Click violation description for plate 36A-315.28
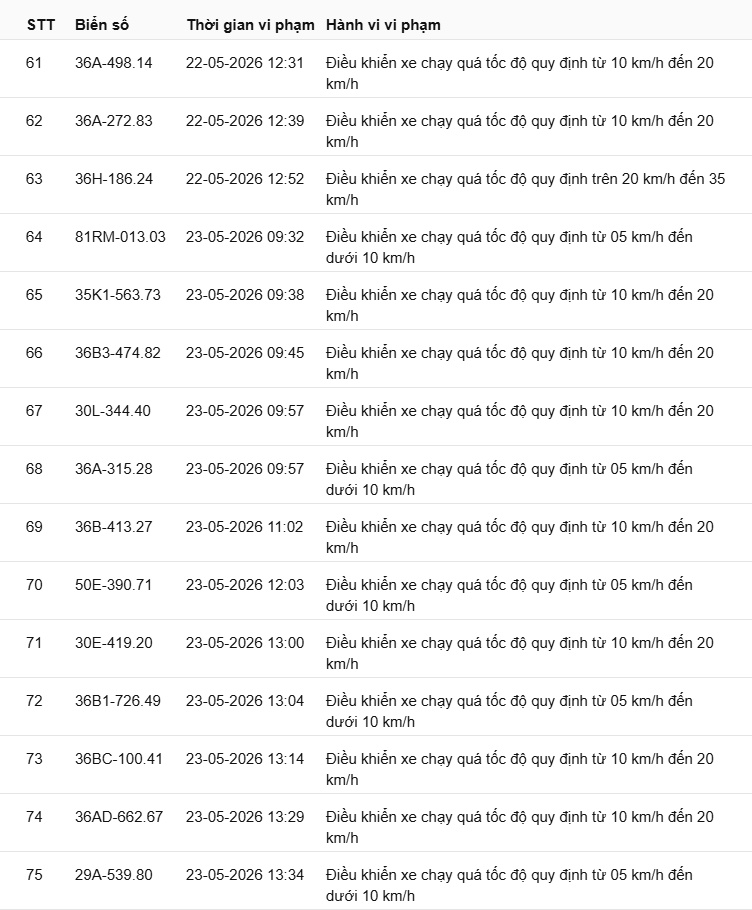Screen dimensions: 752x910 click(509, 479)
